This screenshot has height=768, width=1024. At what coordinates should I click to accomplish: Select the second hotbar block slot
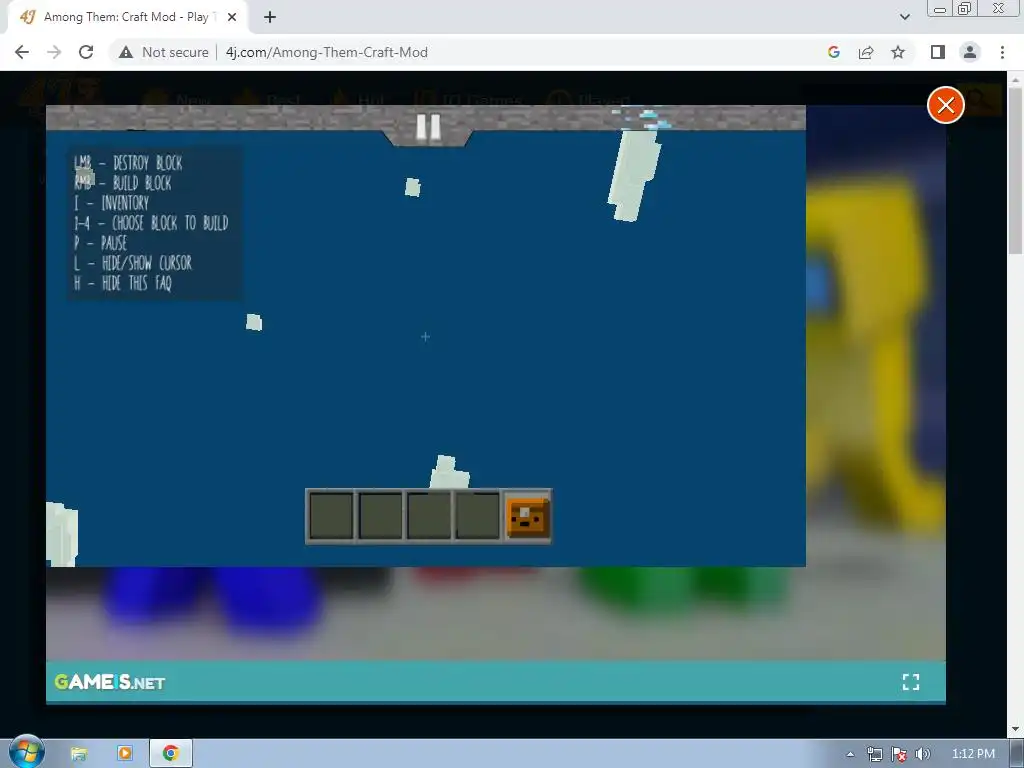380,516
